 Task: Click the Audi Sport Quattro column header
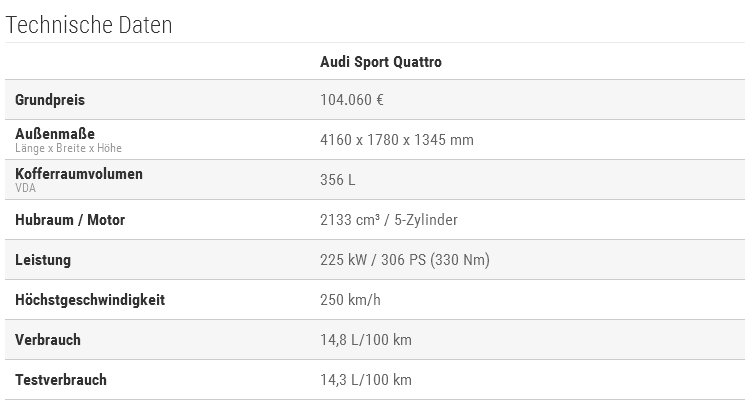tap(380, 62)
